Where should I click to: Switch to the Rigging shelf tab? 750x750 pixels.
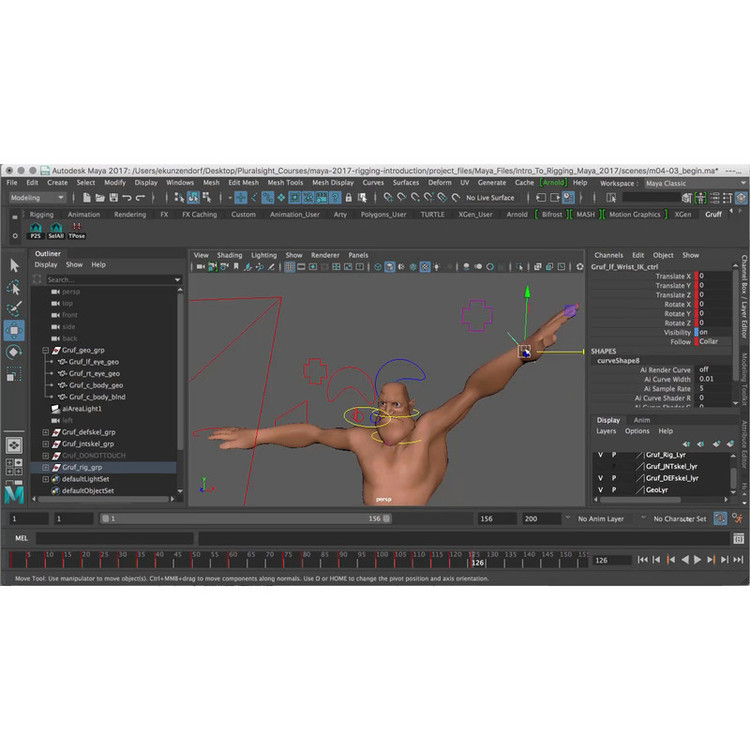pyautogui.click(x=41, y=214)
